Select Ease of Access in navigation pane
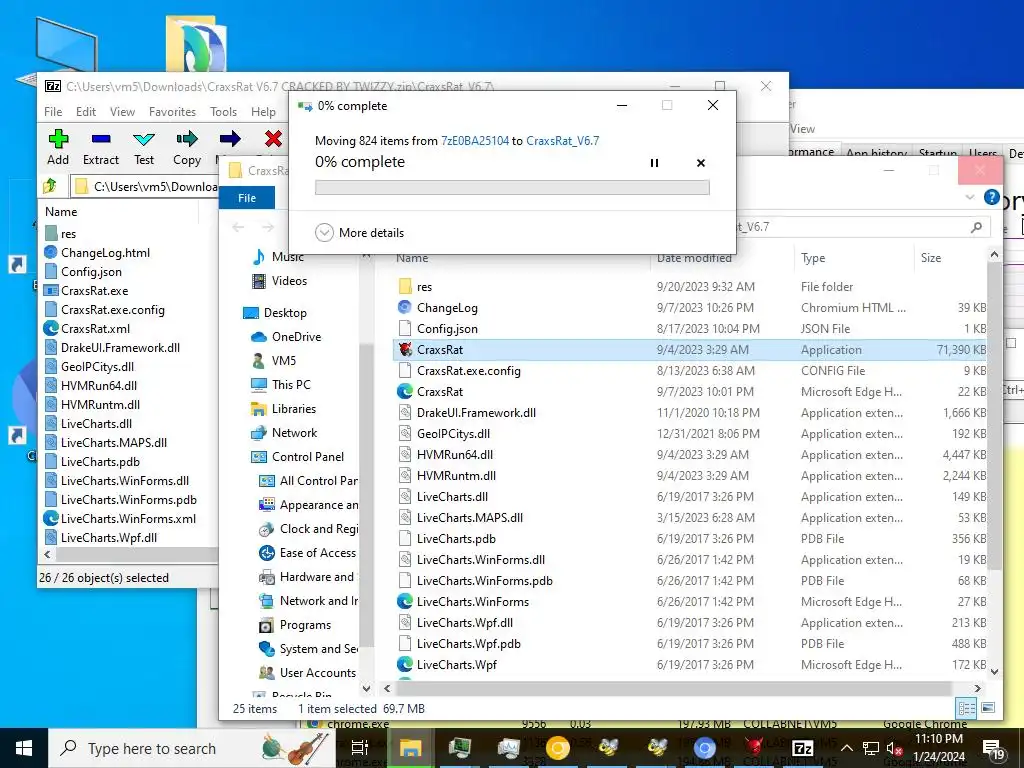The width and height of the screenshot is (1024, 768). click(x=308, y=553)
